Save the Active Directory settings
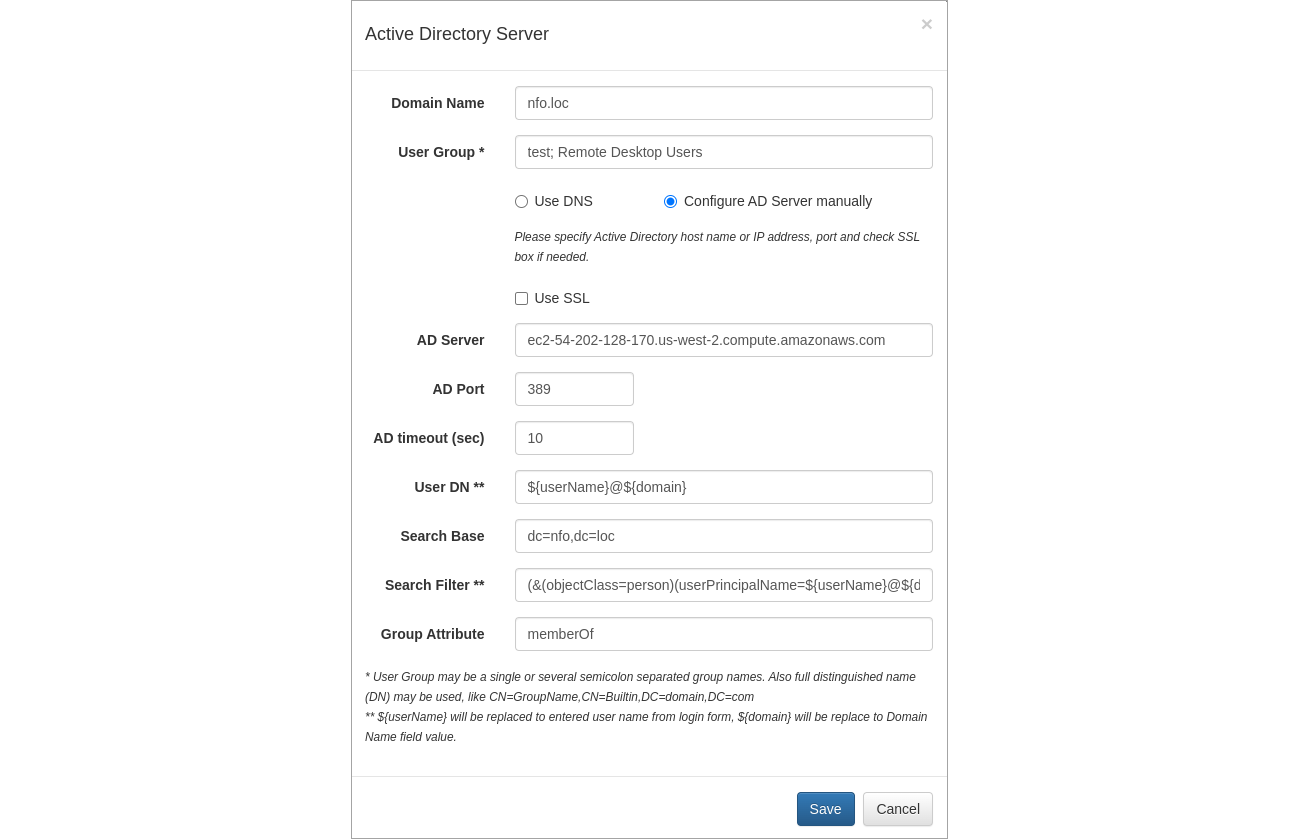 [825, 809]
